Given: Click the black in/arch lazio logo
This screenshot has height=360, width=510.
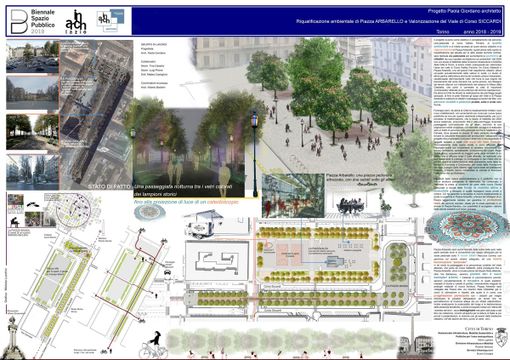Looking at the screenshot, I should 76,22.
